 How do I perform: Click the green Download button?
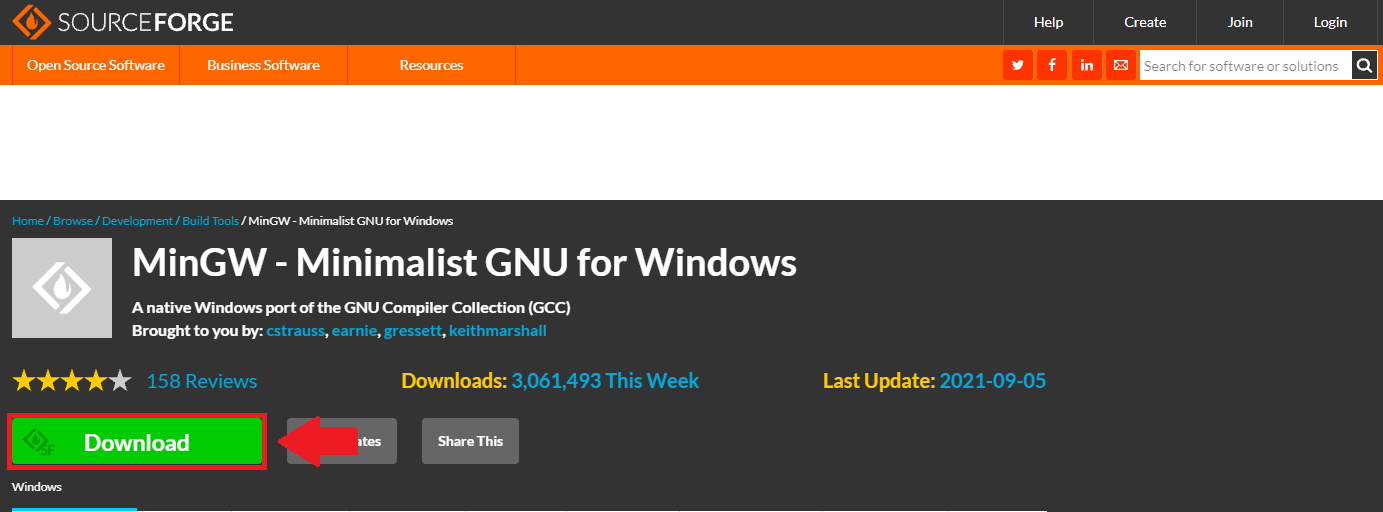click(137, 442)
